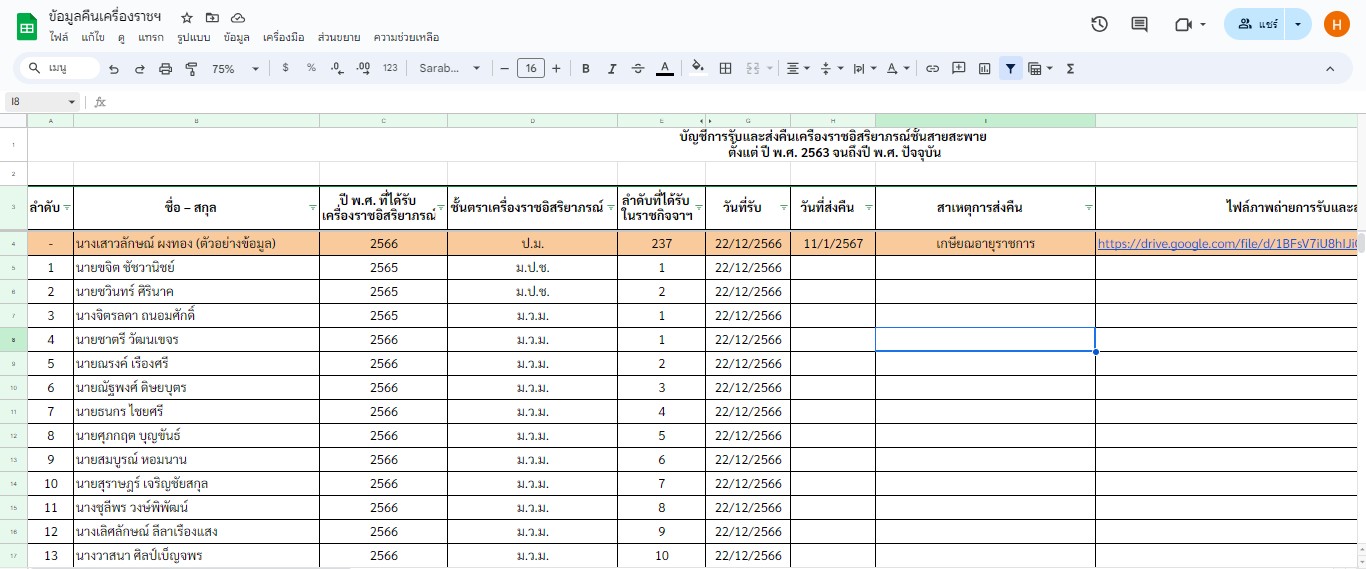Screen dimensions: 1366x569
Task: Click the แชร์ share button
Action: (x=1256, y=24)
